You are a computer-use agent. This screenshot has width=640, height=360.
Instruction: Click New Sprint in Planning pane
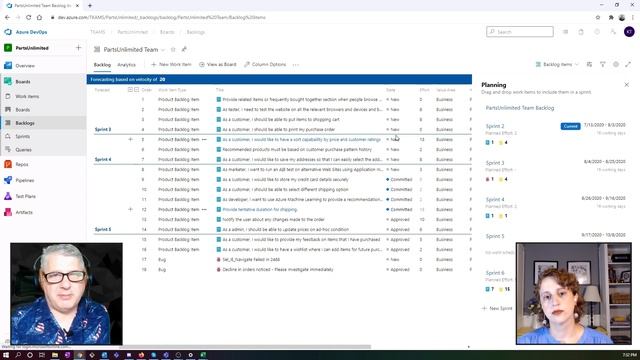[497, 309]
